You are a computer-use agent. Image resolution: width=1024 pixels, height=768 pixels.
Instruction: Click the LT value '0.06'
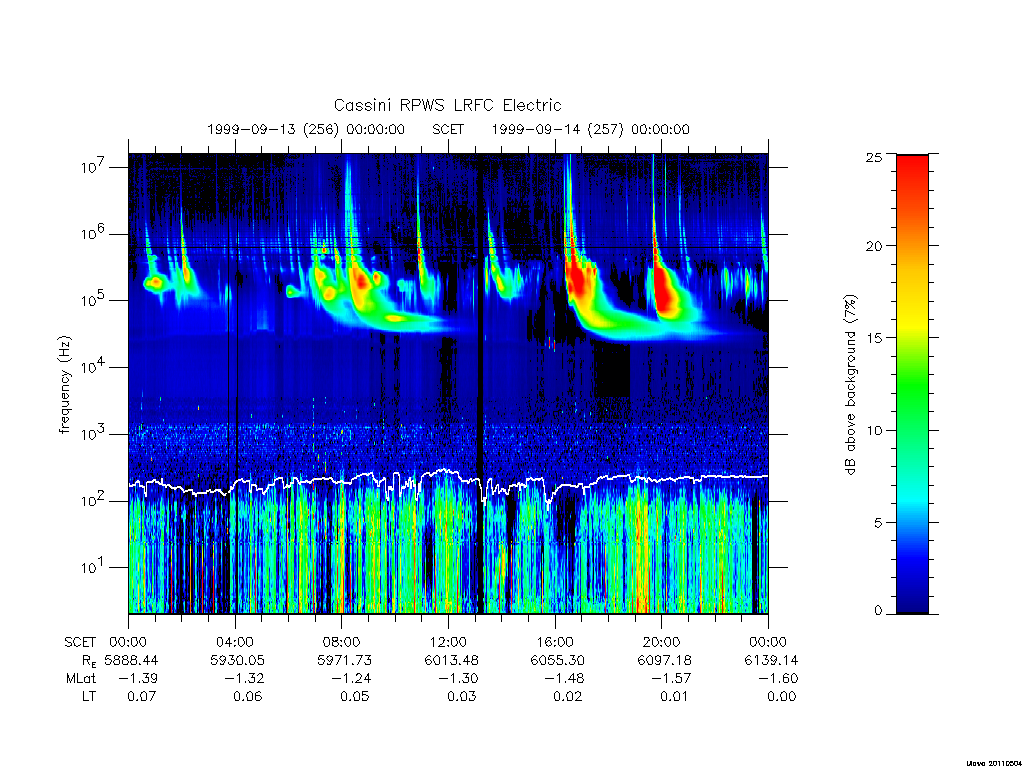pyautogui.click(x=248, y=696)
